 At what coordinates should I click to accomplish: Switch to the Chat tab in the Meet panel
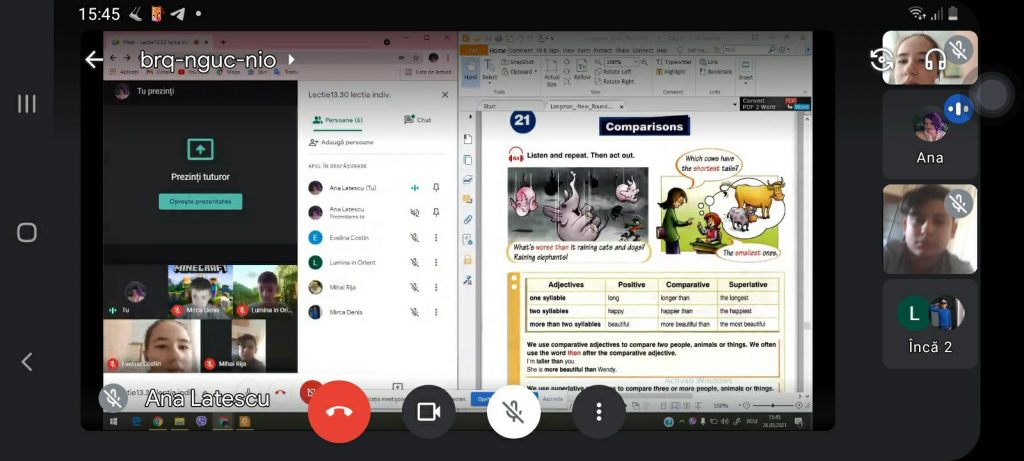point(418,120)
